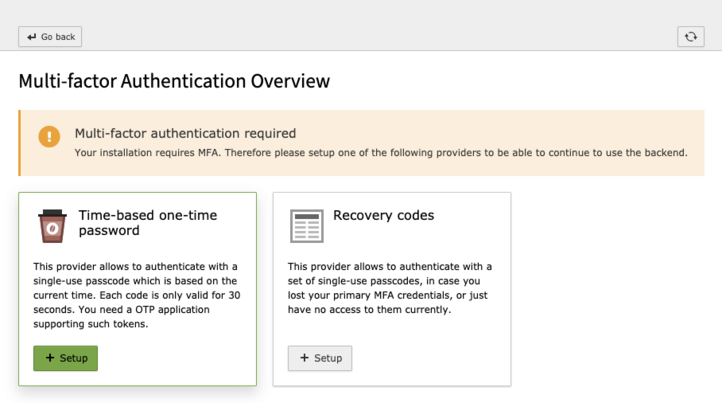Click the plus icon on grey Setup button

click(x=304, y=358)
